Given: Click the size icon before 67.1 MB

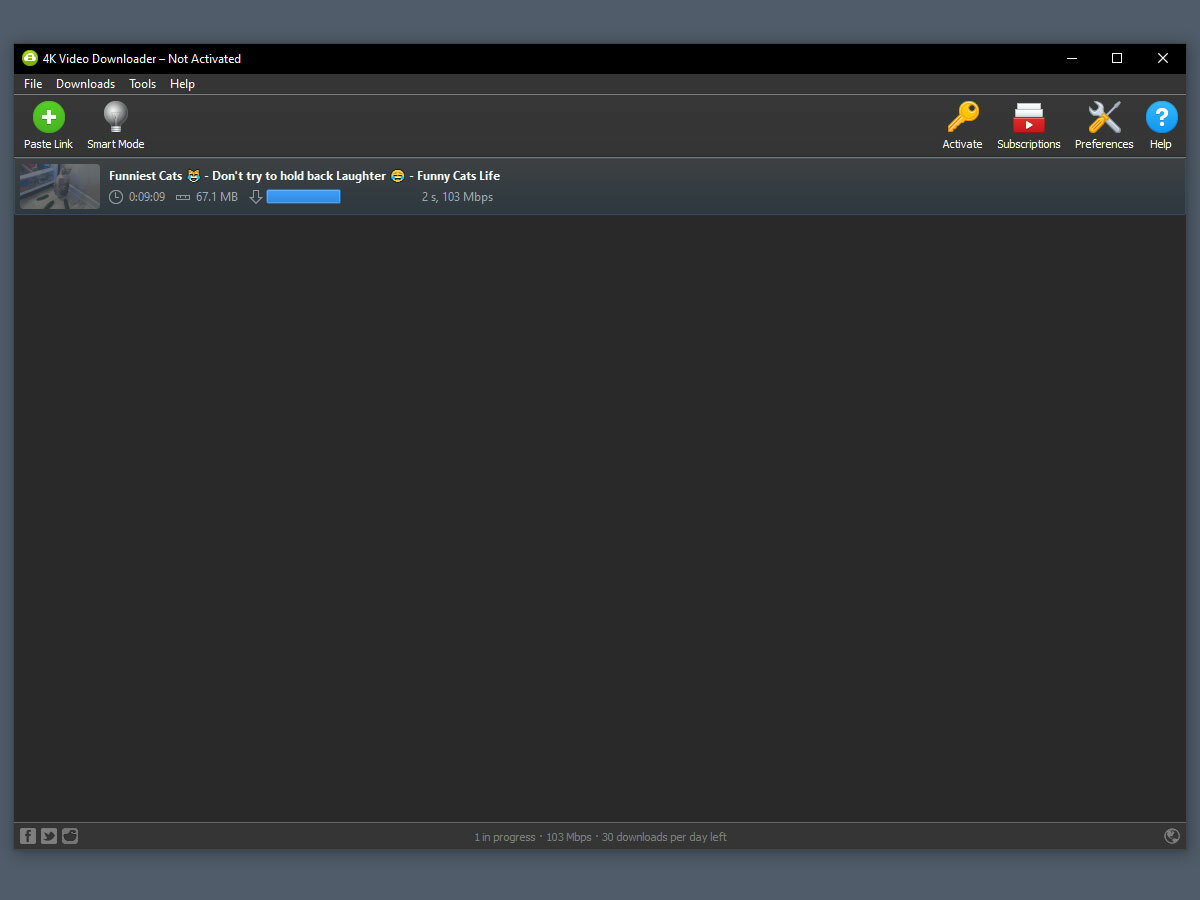Looking at the screenshot, I should click(182, 197).
